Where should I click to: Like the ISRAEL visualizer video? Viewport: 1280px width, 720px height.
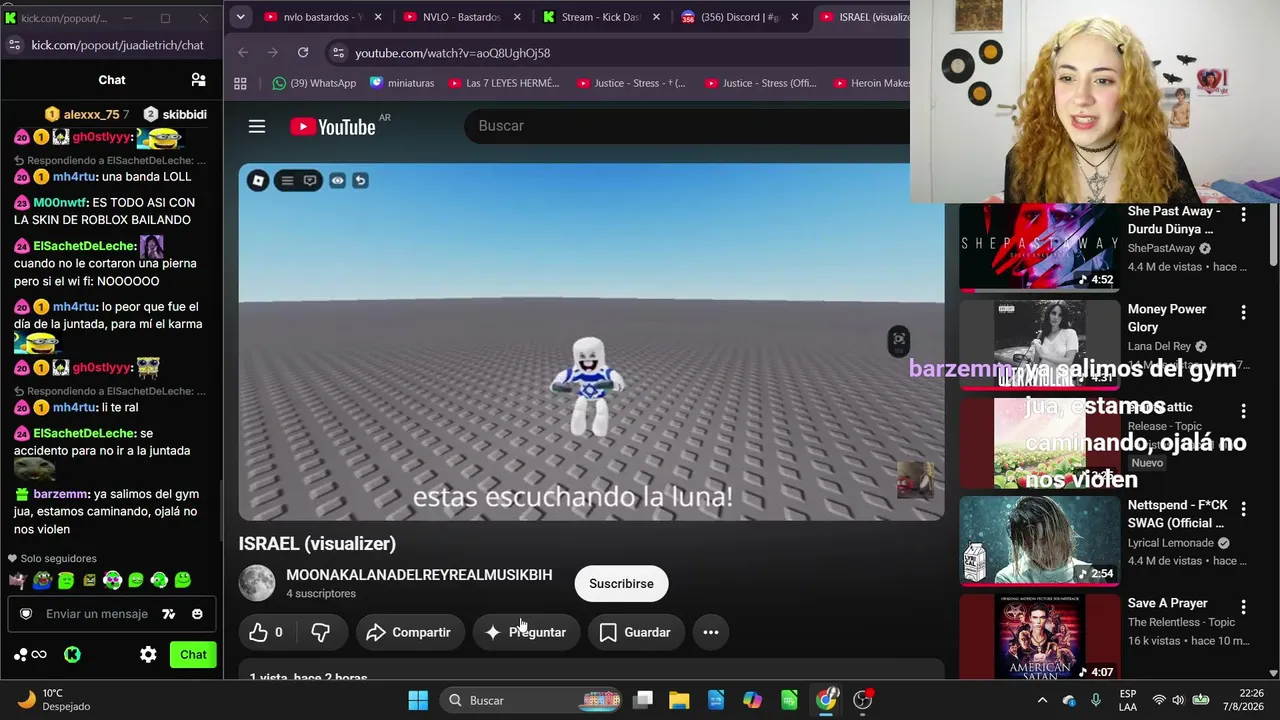[x=266, y=632]
